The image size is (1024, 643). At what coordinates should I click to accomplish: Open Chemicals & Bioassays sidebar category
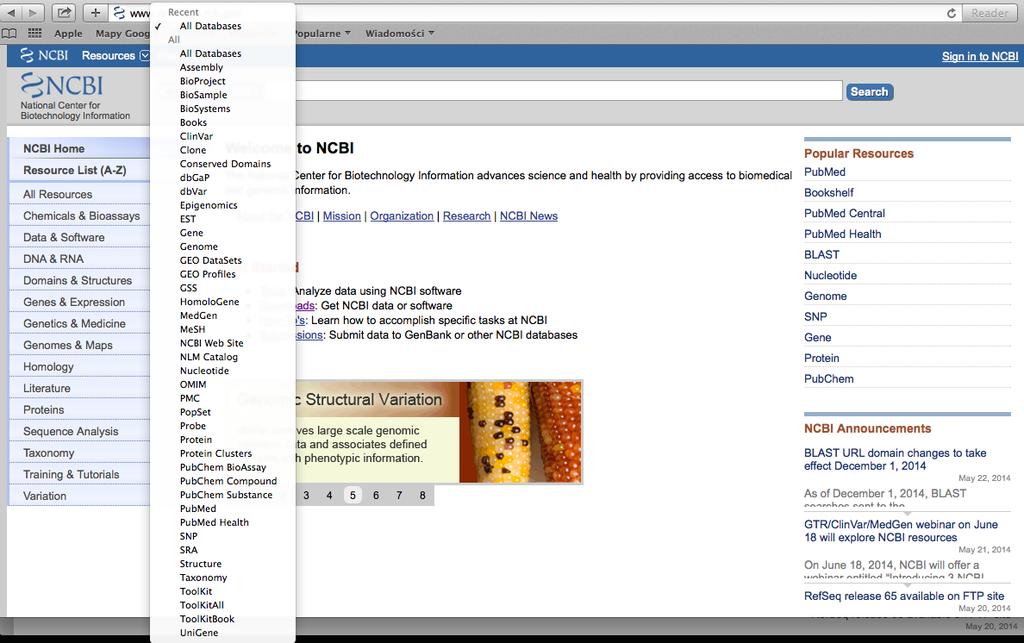(79, 216)
